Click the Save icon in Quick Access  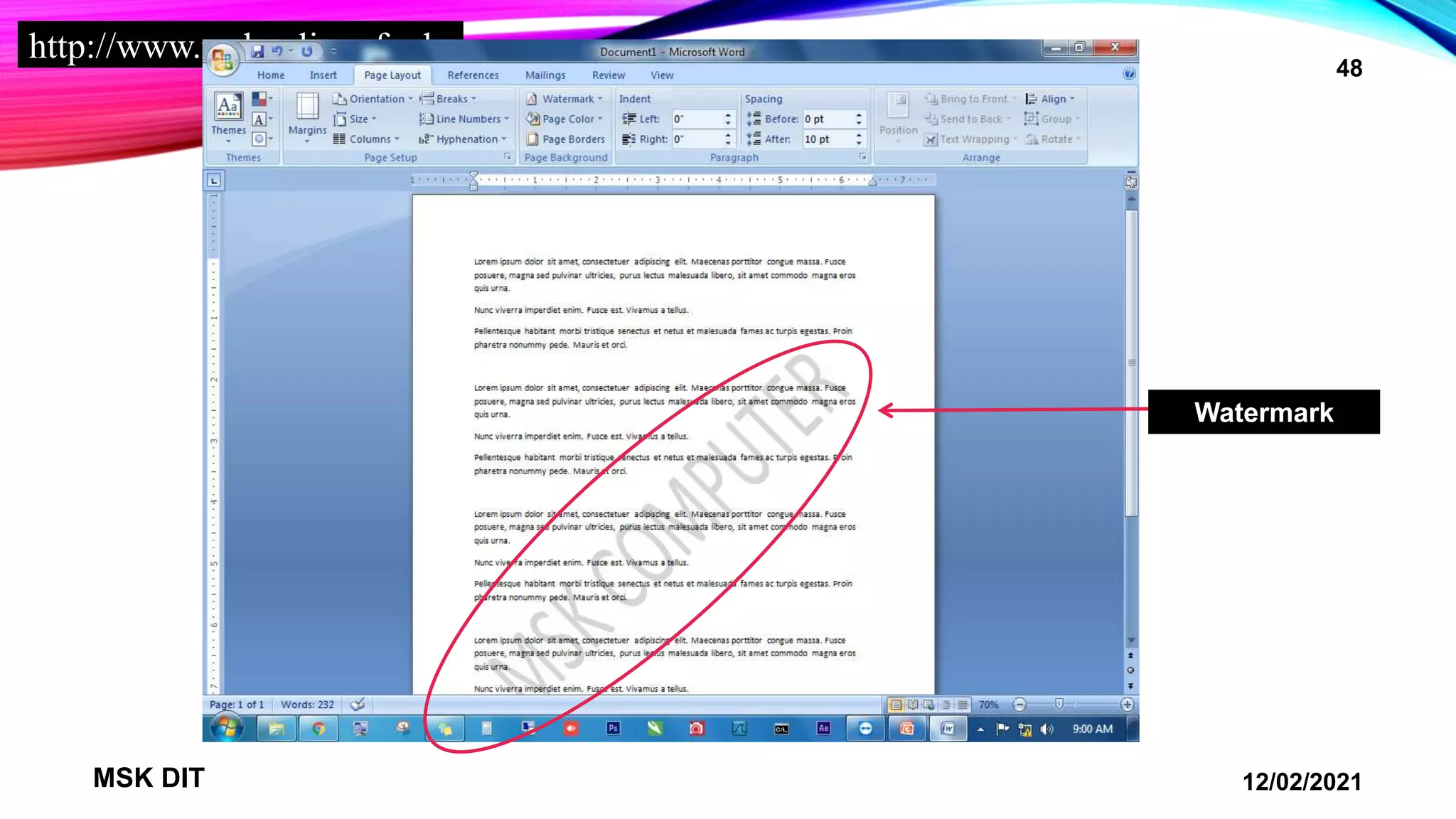click(257, 51)
